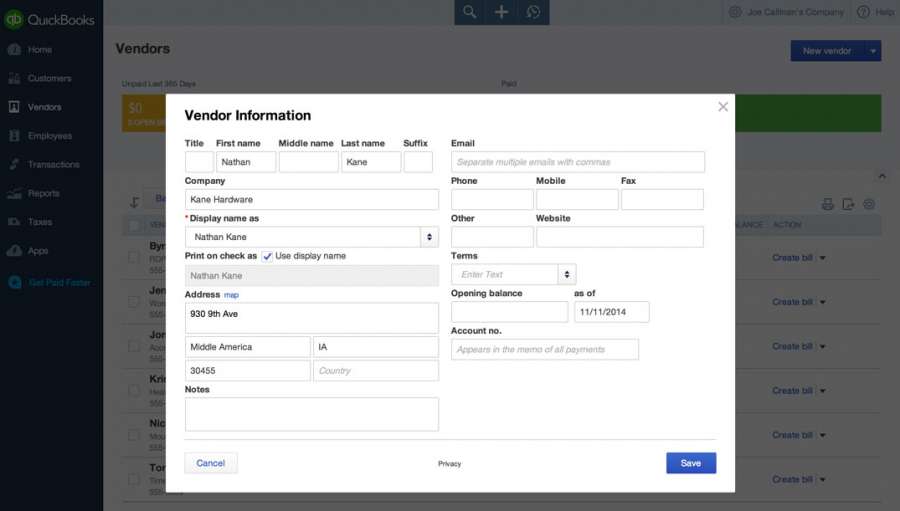Click the Email input field

[x=578, y=162]
